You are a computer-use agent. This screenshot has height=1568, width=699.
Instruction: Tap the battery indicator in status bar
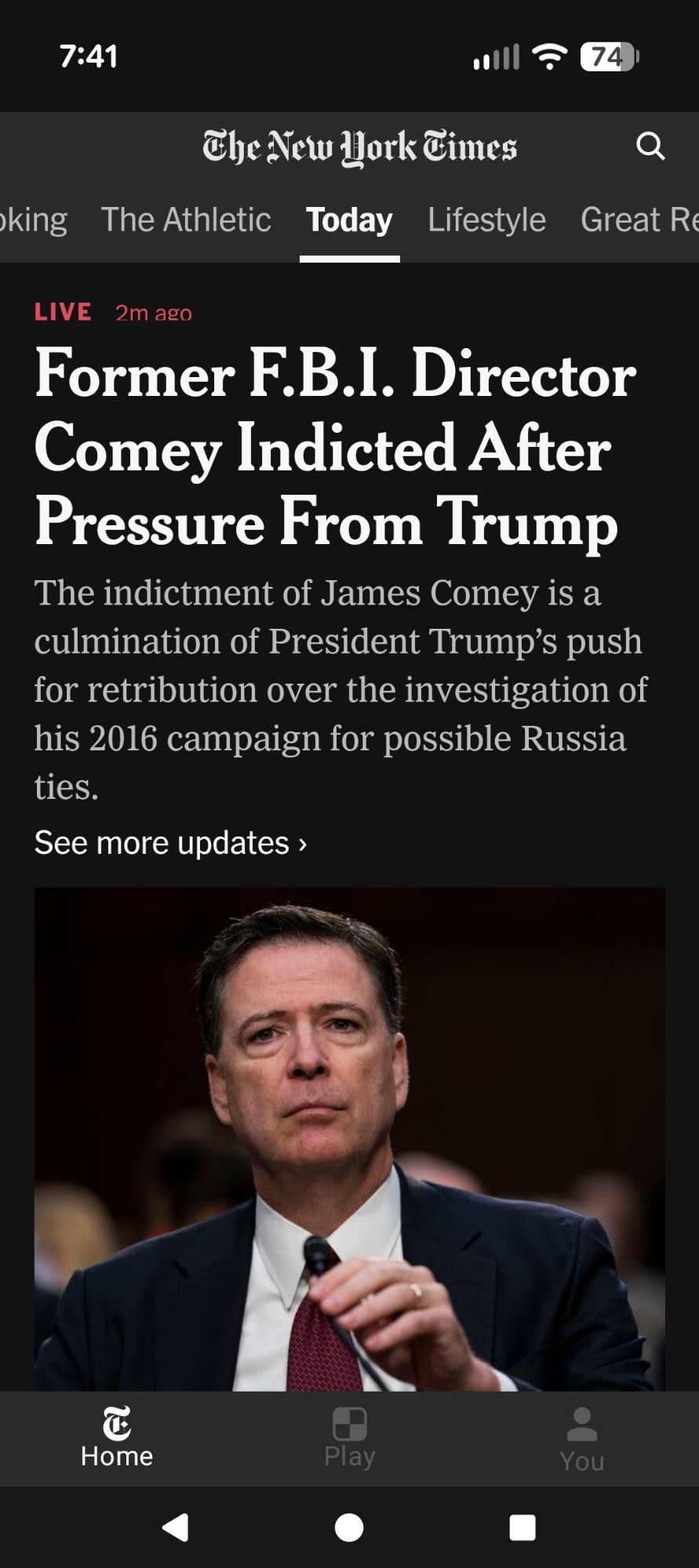(609, 56)
